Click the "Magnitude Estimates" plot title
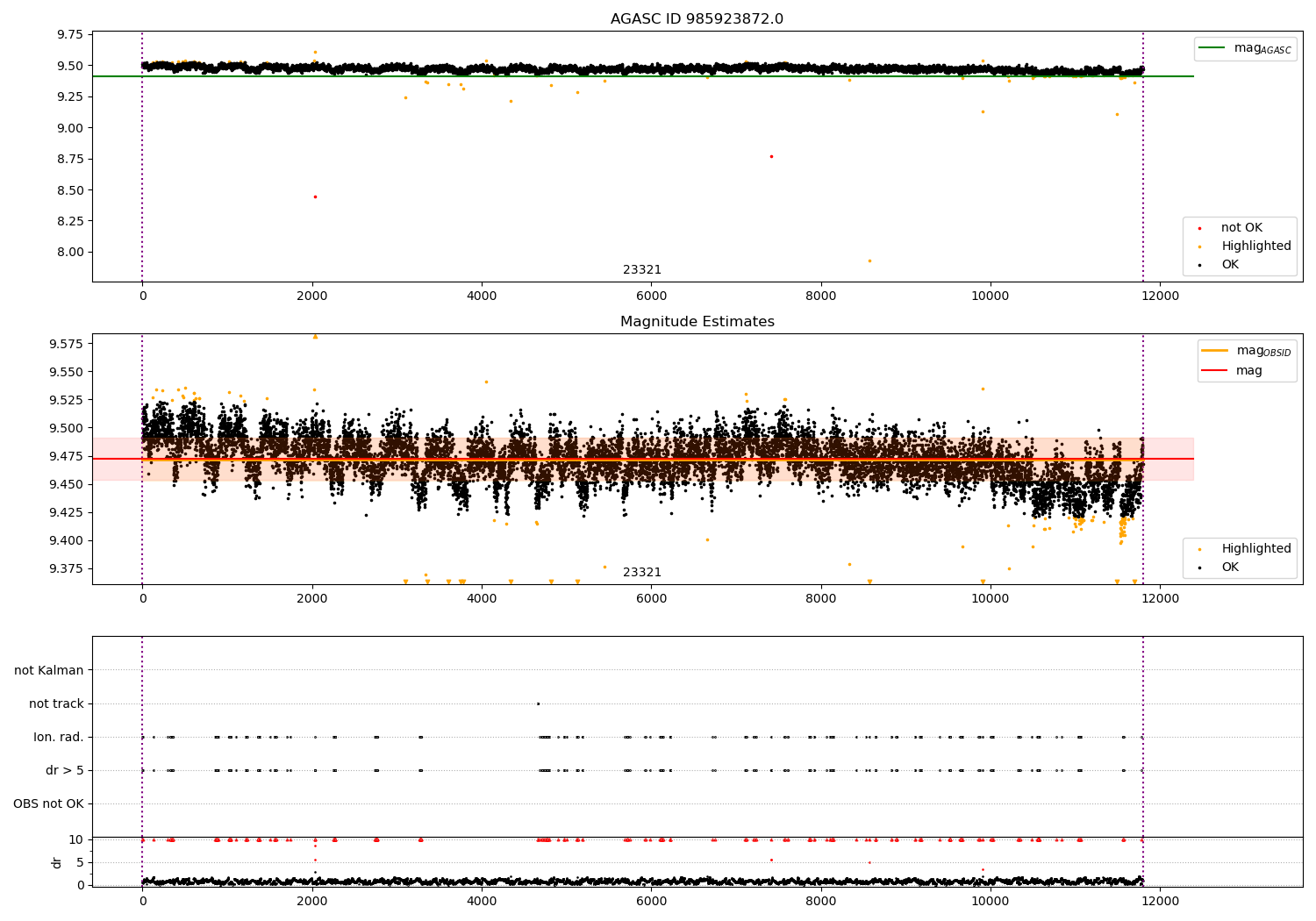Viewport: 1316px width, 921px height. click(697, 322)
